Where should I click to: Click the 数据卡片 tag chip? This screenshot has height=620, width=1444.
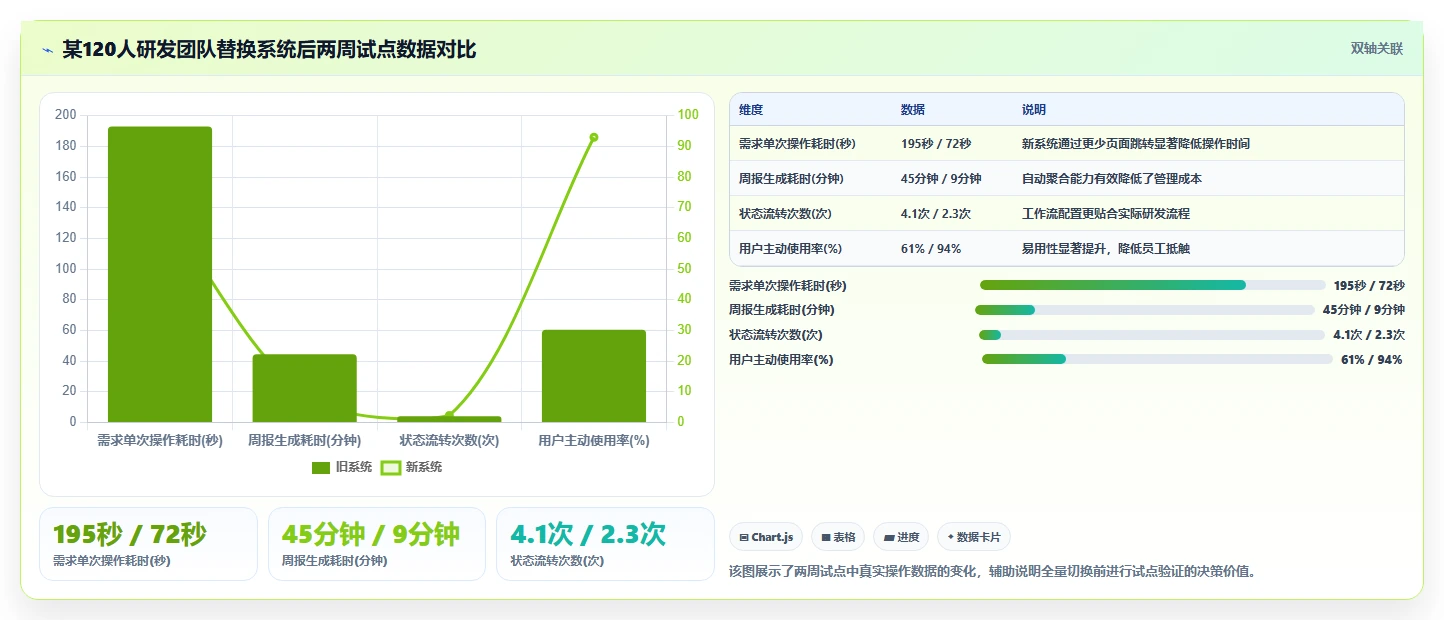(974, 537)
